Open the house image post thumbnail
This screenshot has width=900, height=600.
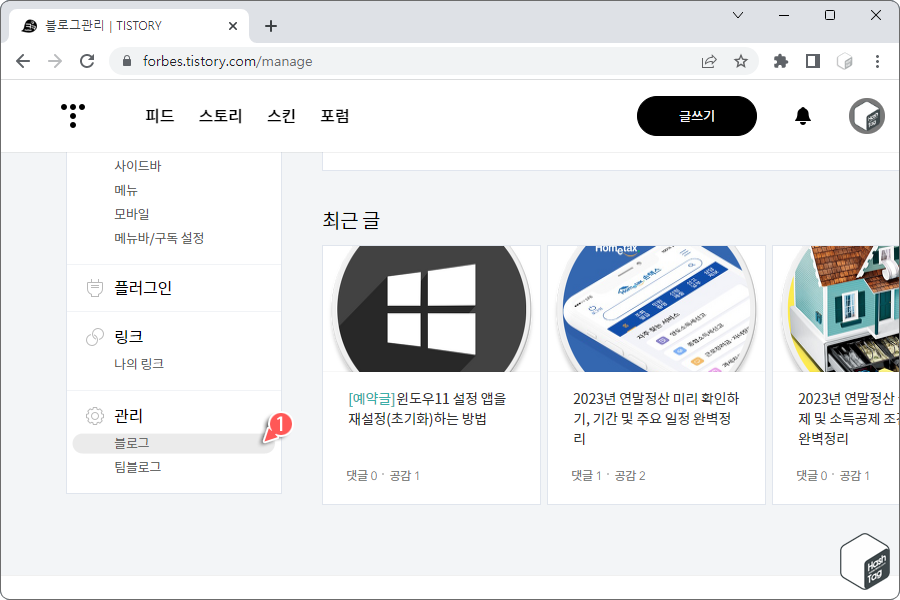836,309
